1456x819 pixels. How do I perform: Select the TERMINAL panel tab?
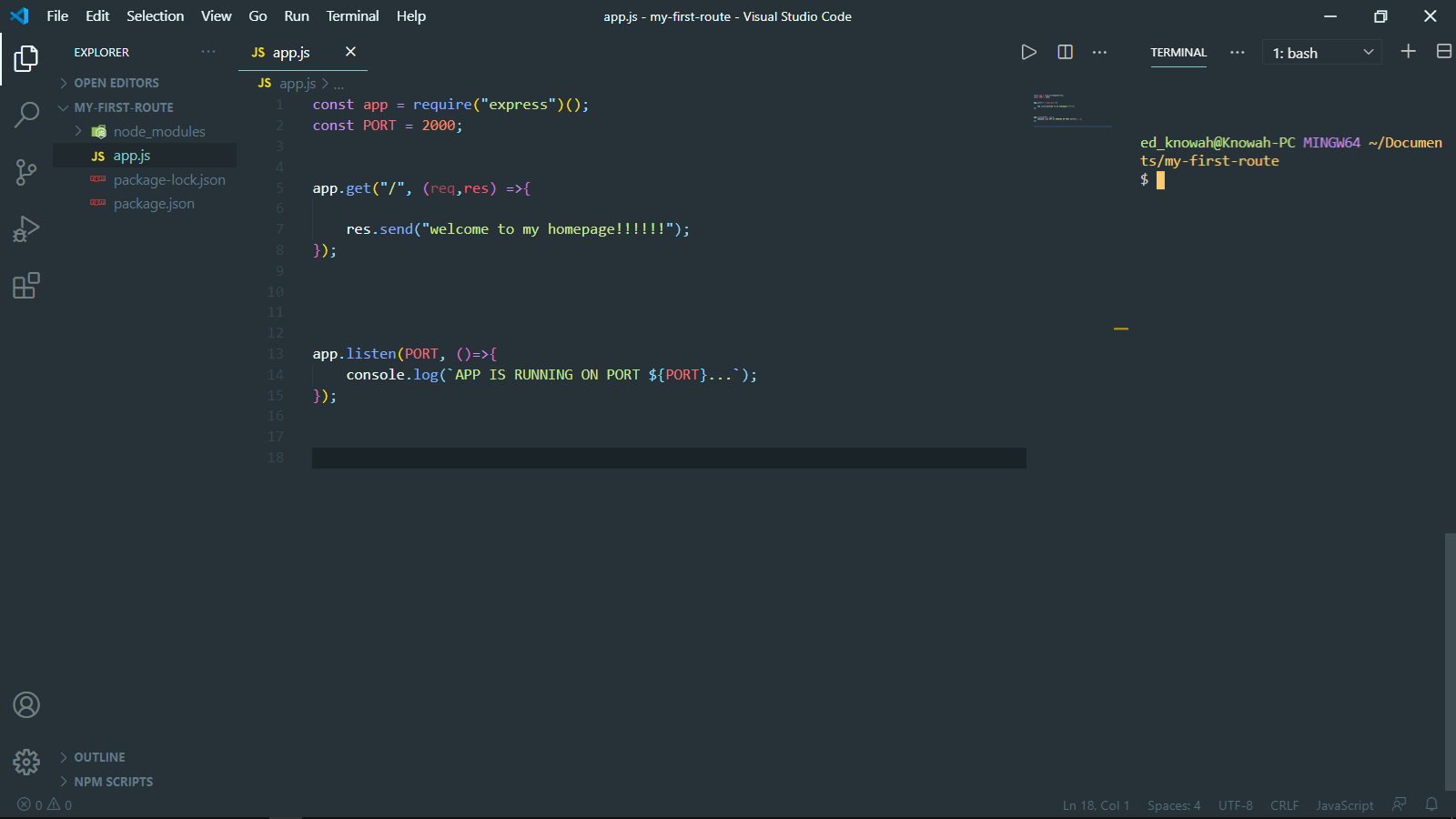click(x=1178, y=52)
